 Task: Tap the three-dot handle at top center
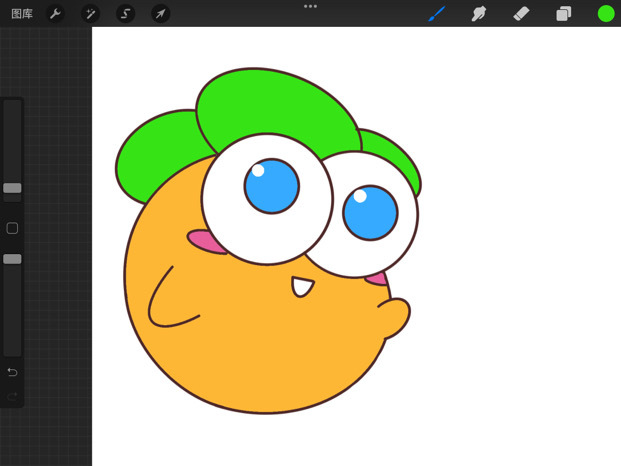point(310,6)
